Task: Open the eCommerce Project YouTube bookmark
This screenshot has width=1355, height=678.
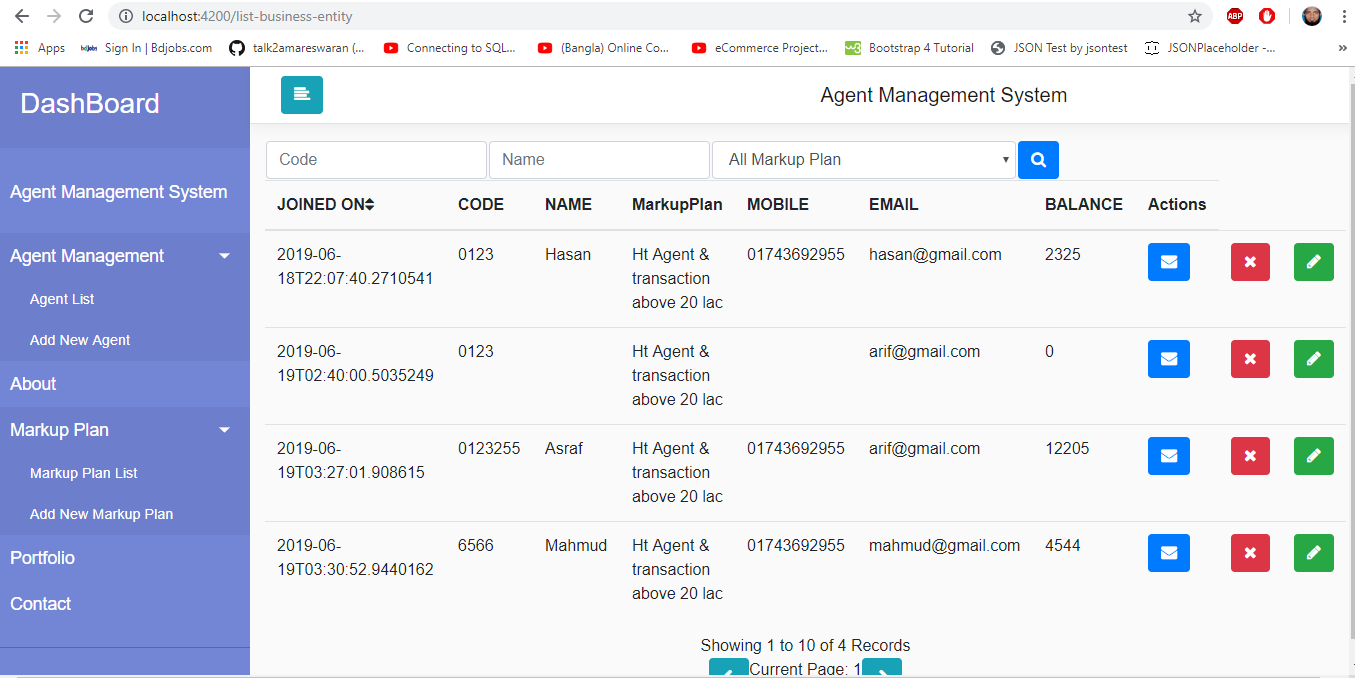Action: coord(760,48)
